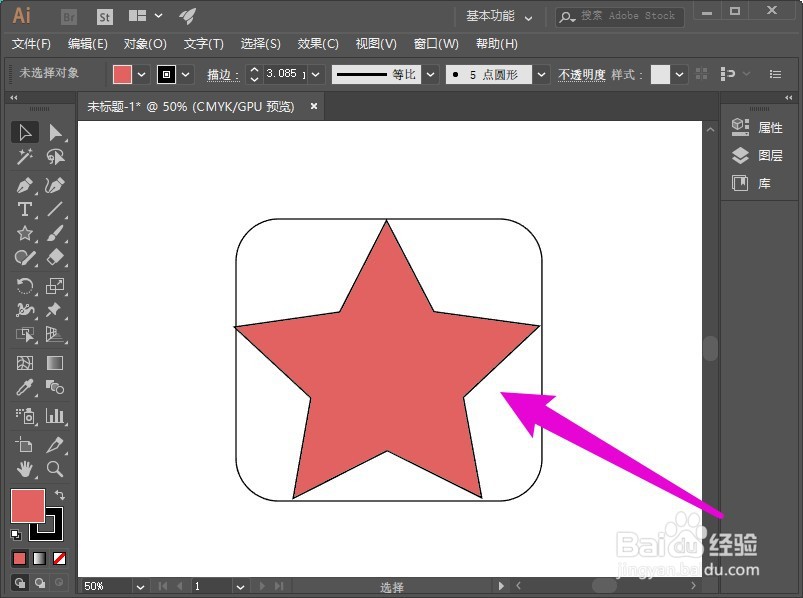Open the 效果(C) menu

click(x=318, y=44)
